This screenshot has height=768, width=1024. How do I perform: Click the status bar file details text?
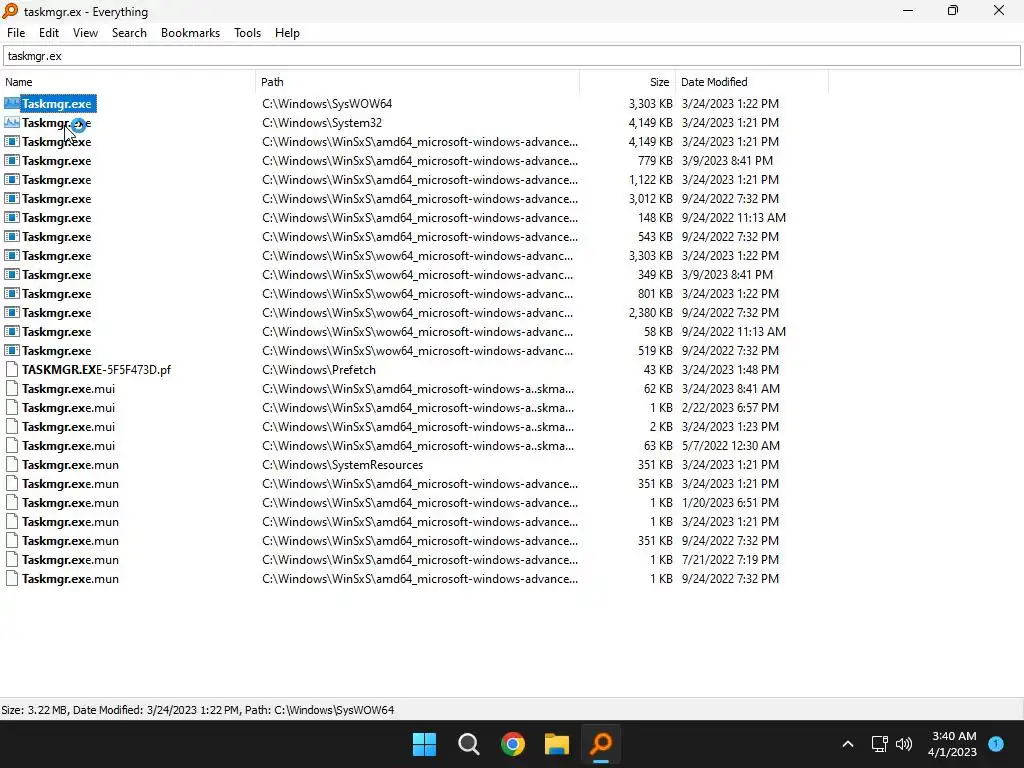point(197,710)
